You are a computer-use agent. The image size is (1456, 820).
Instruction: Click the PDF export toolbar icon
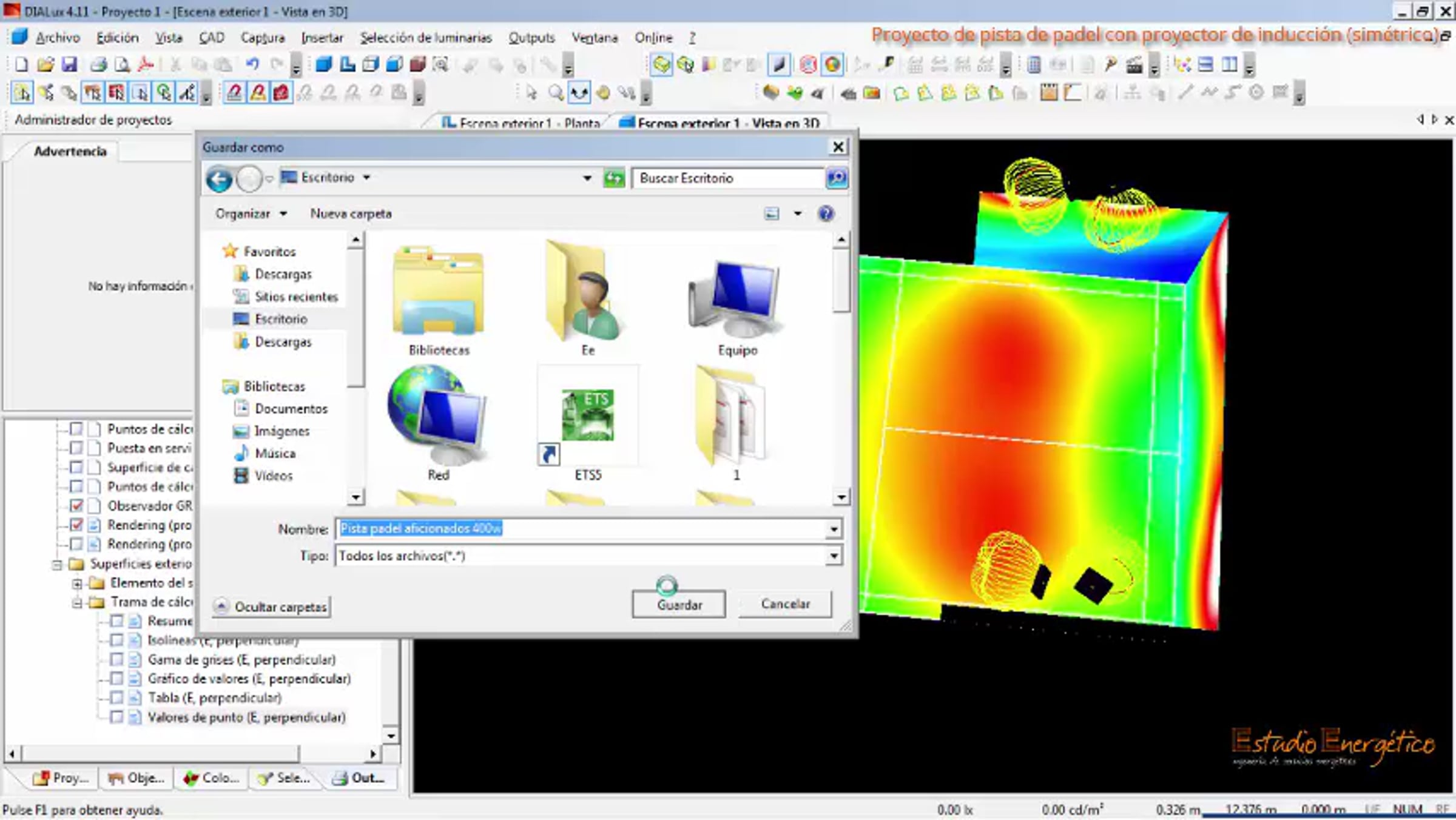click(x=146, y=64)
